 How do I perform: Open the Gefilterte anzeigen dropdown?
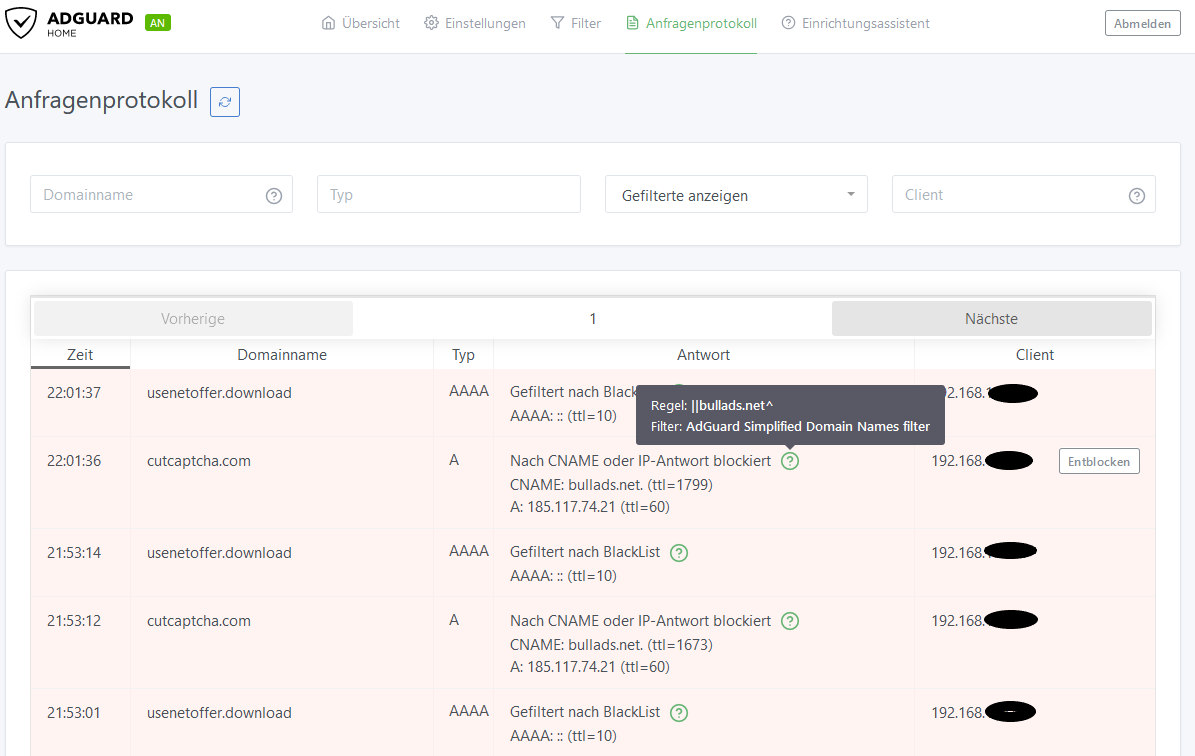pos(736,194)
